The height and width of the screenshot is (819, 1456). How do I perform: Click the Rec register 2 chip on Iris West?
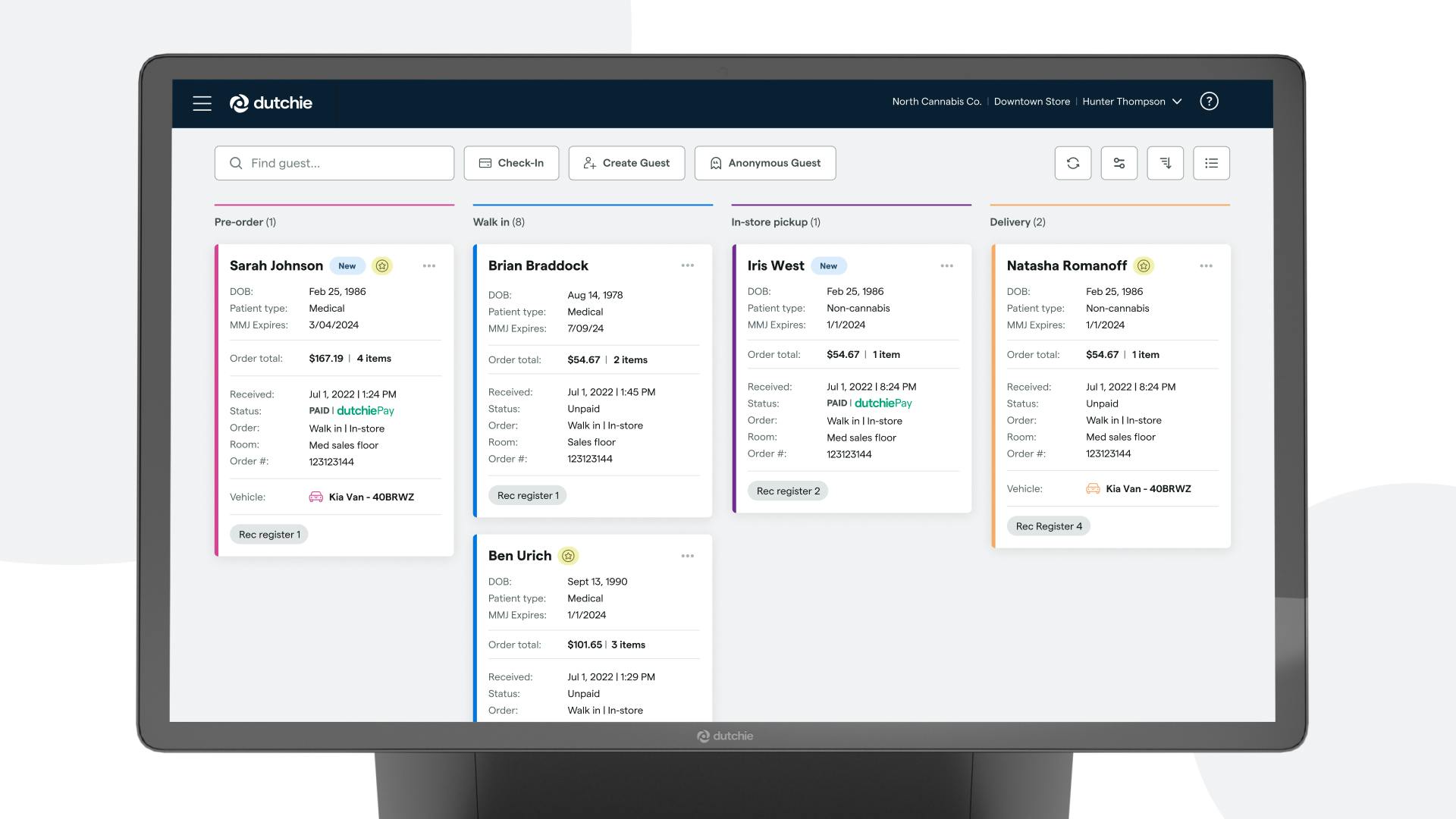(788, 491)
